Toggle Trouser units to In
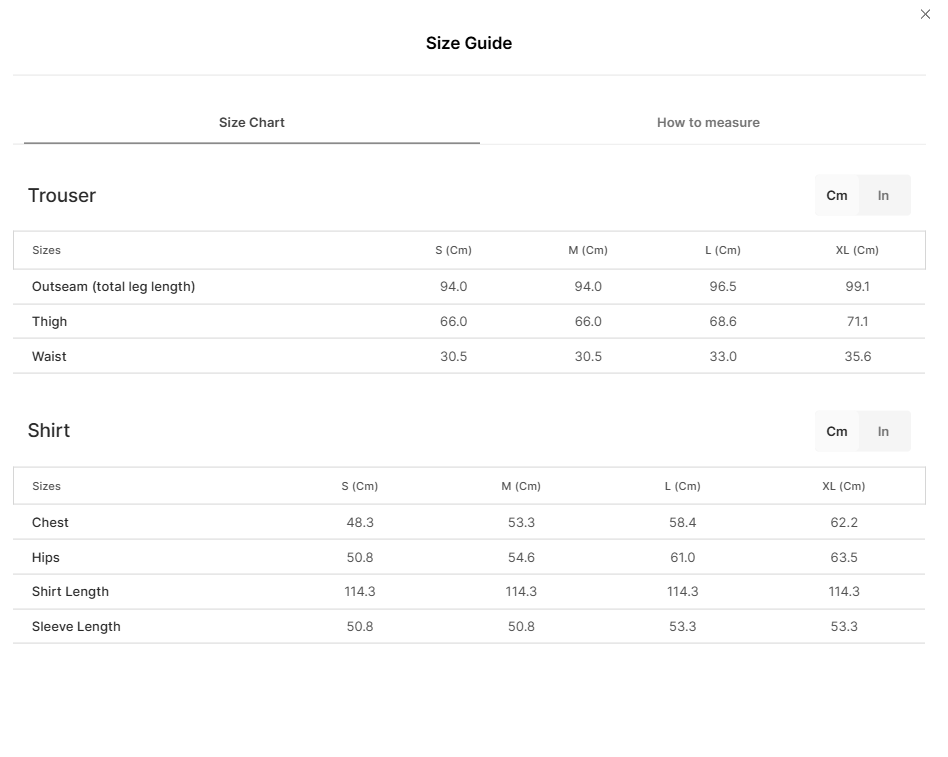This screenshot has height=757, width=948. 883,195
